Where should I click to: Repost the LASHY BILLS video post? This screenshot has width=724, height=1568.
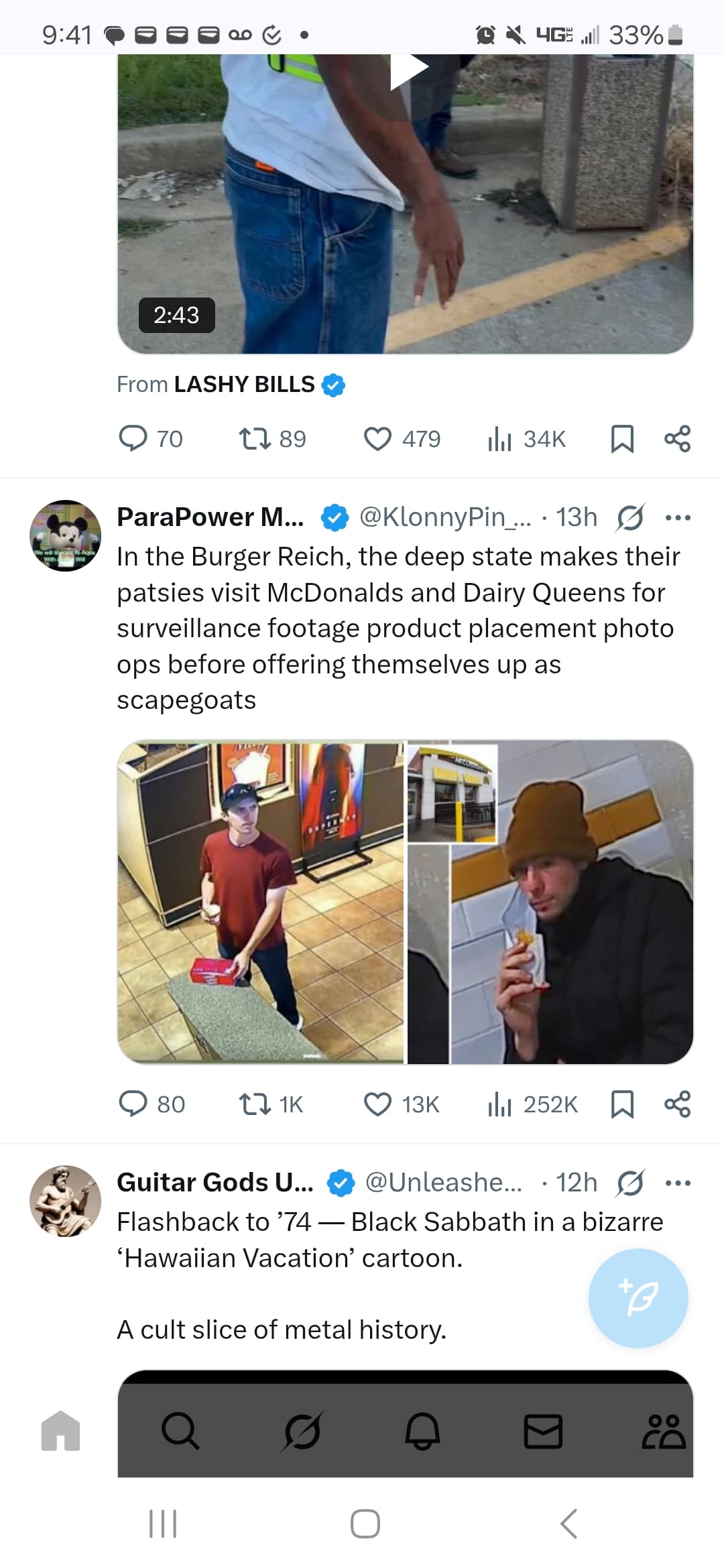tap(255, 439)
